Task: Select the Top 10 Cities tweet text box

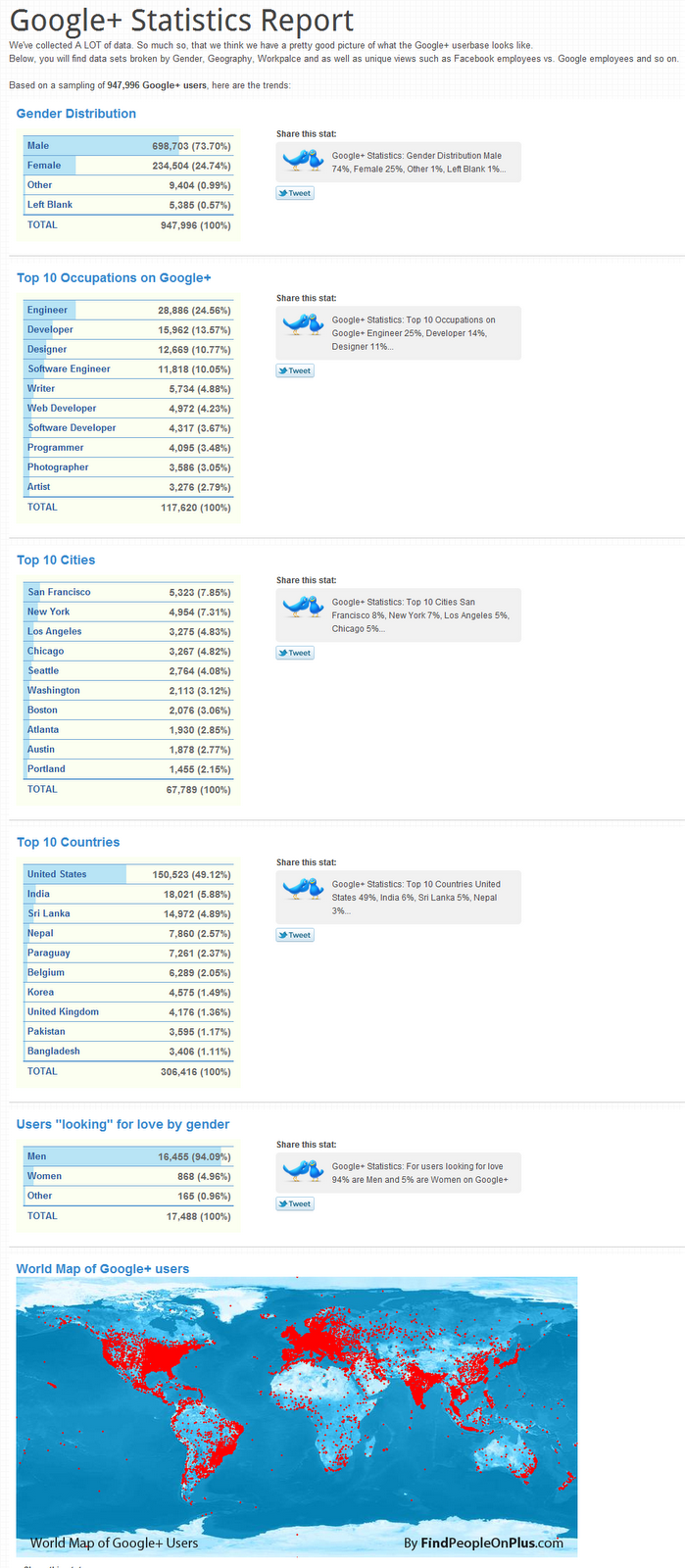Action: click(399, 615)
